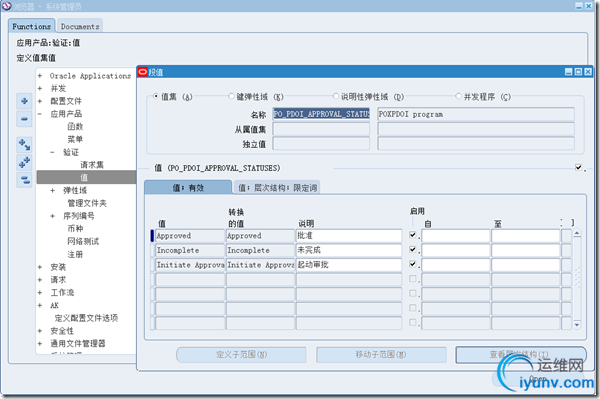This screenshot has height=399, width=600.
Task: Select the 函数 tree item
Action: point(75,127)
